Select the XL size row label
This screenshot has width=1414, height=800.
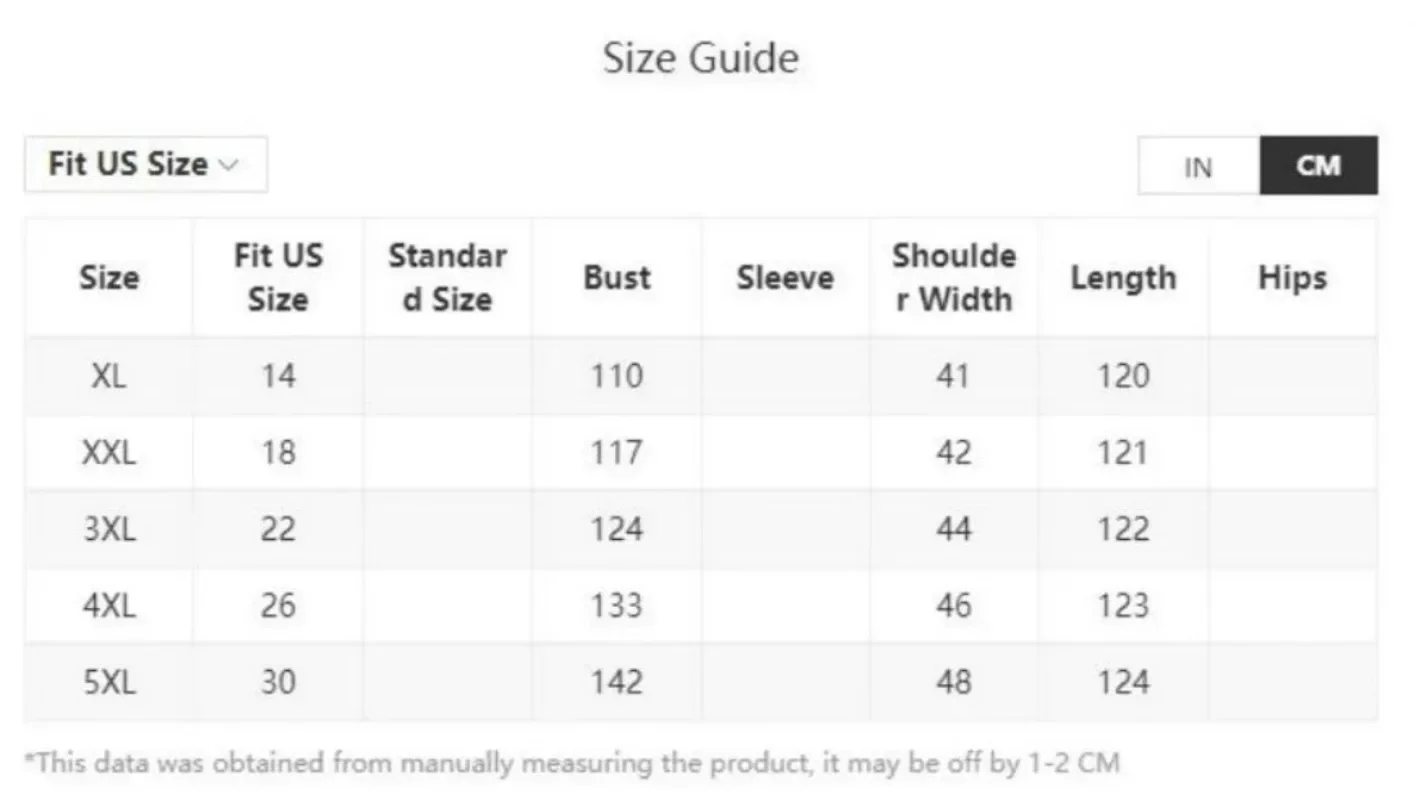(x=109, y=376)
